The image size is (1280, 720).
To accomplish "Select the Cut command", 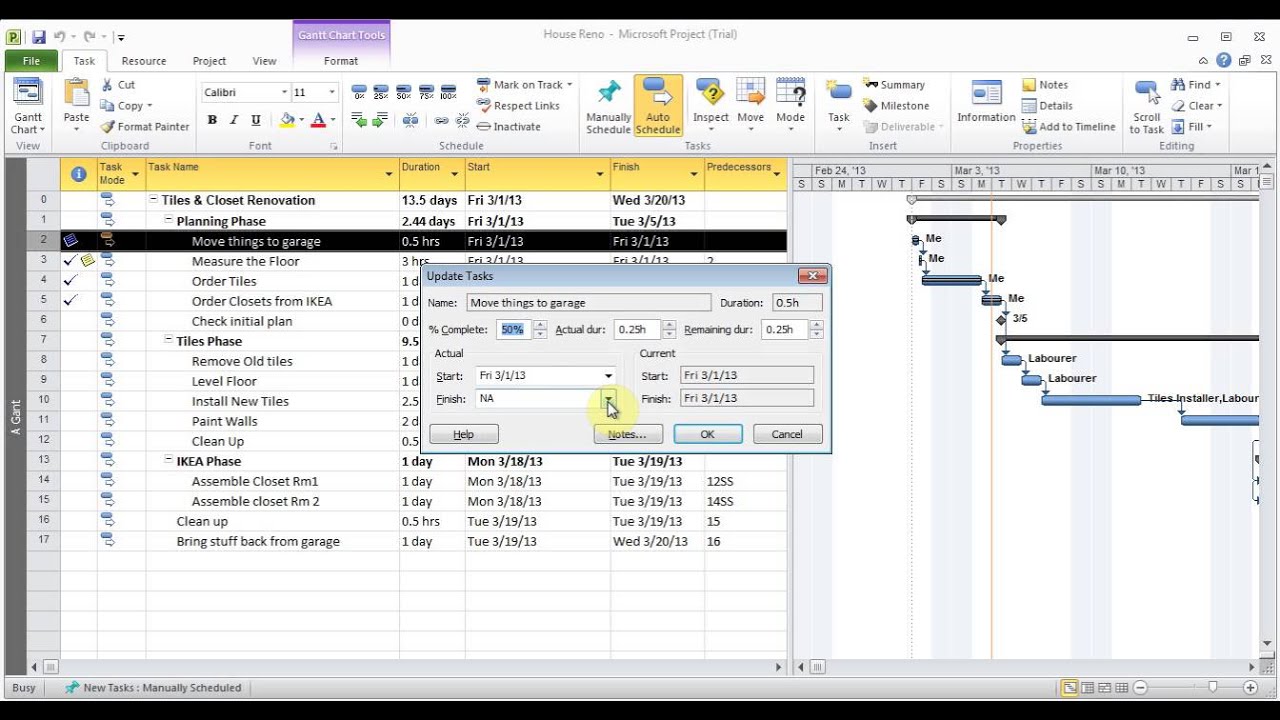I will 118,85.
